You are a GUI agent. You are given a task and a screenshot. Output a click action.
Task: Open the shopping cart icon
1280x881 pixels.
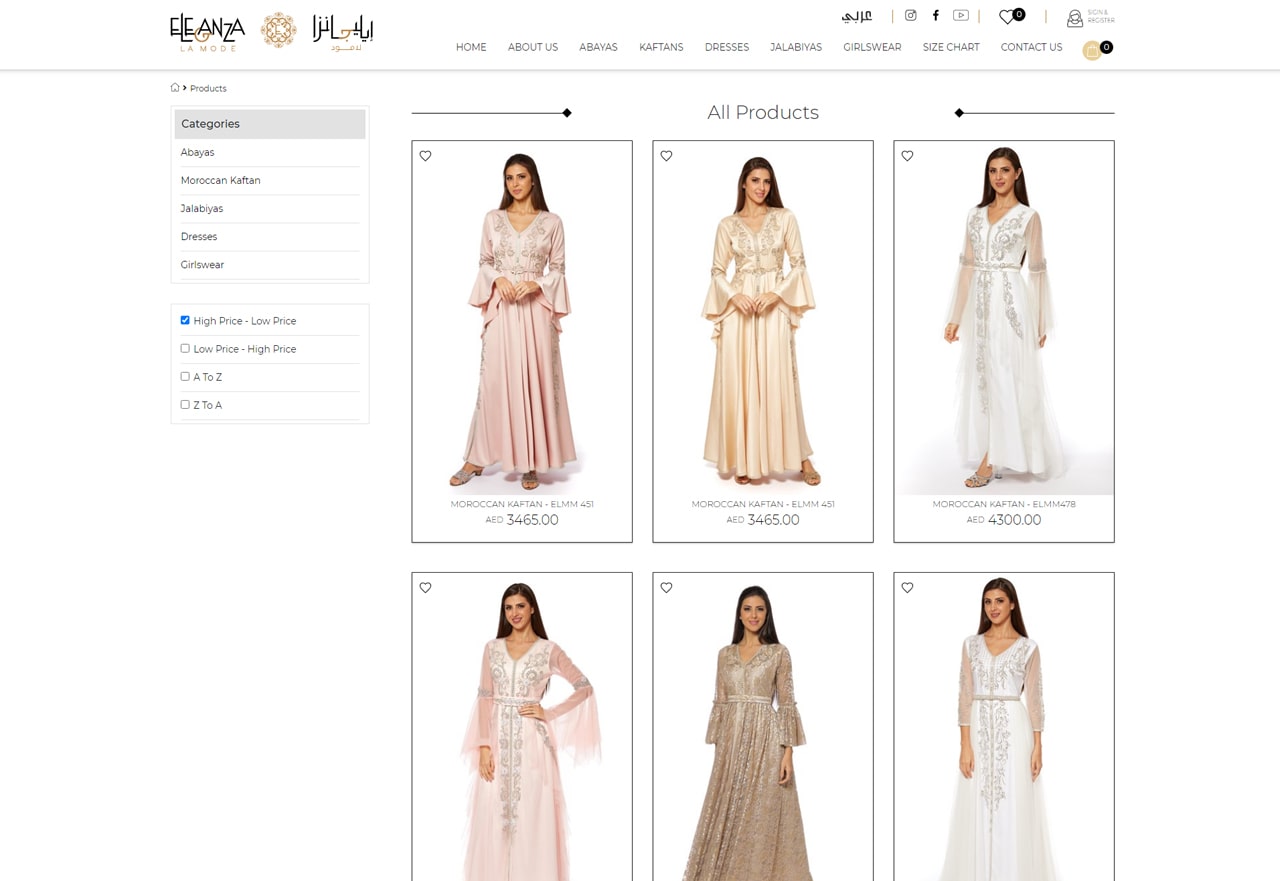pyautogui.click(x=1092, y=51)
